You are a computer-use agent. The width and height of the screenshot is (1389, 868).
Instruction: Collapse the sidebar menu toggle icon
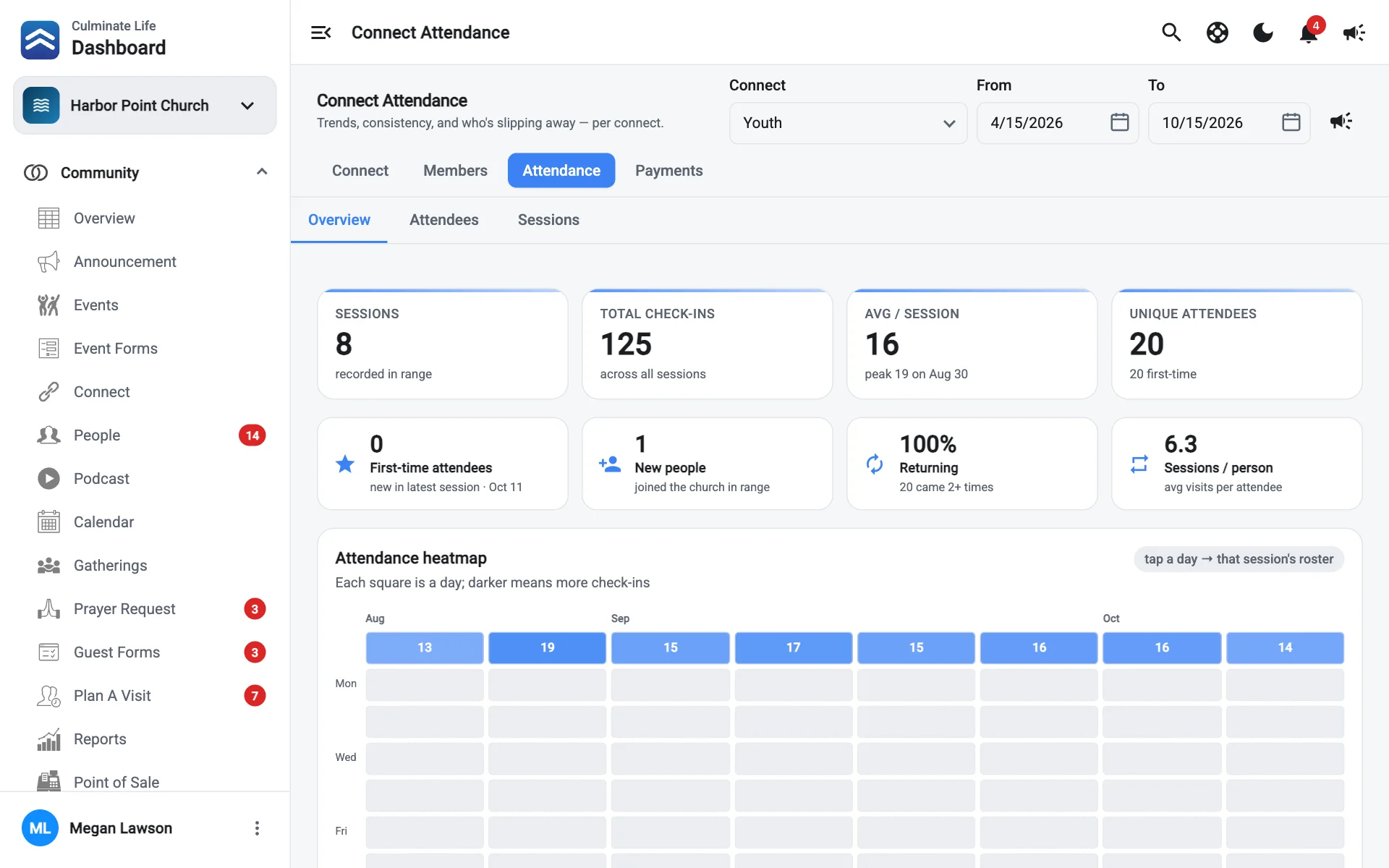pyautogui.click(x=320, y=33)
